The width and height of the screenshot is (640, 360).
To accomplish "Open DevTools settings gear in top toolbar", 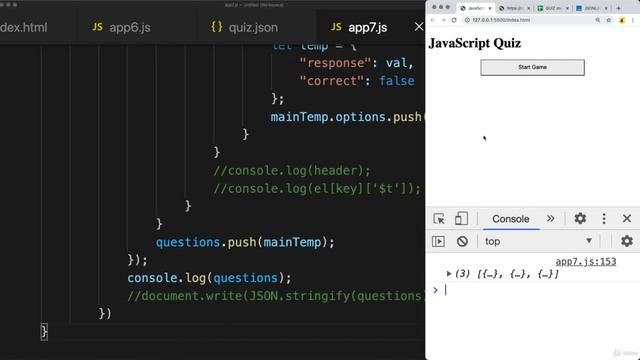I will [580, 218].
